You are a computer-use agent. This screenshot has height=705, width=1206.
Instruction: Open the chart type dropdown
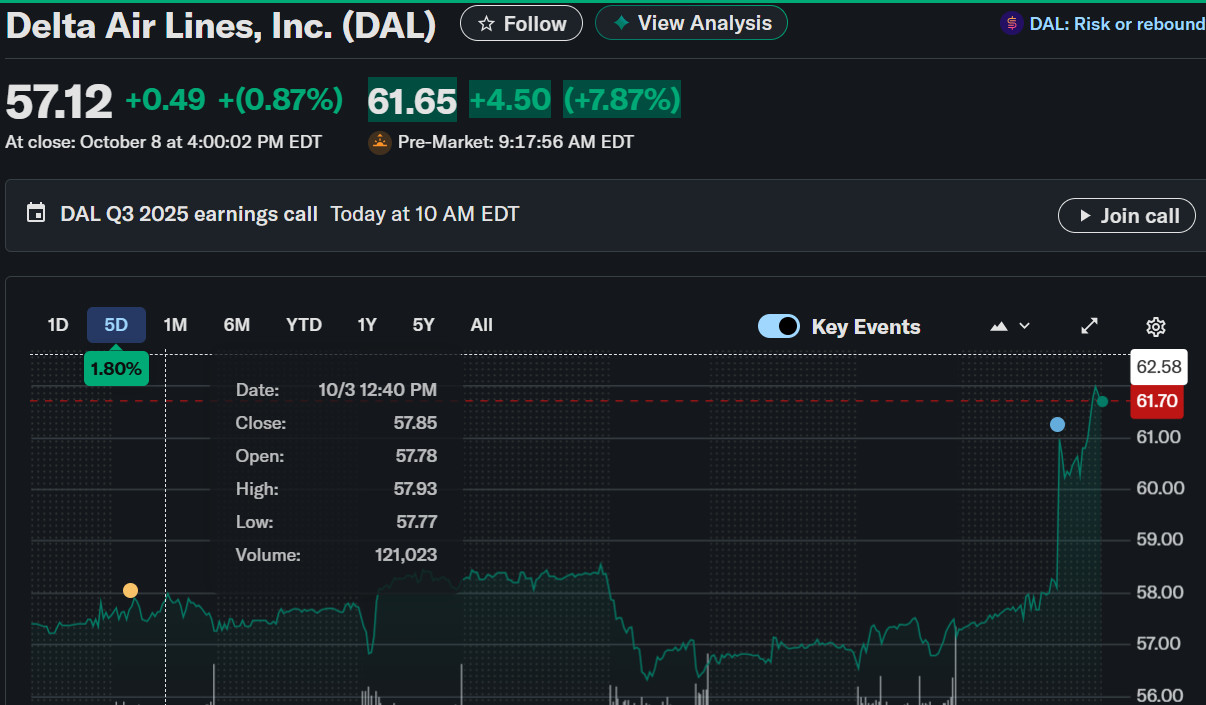pos(1009,326)
